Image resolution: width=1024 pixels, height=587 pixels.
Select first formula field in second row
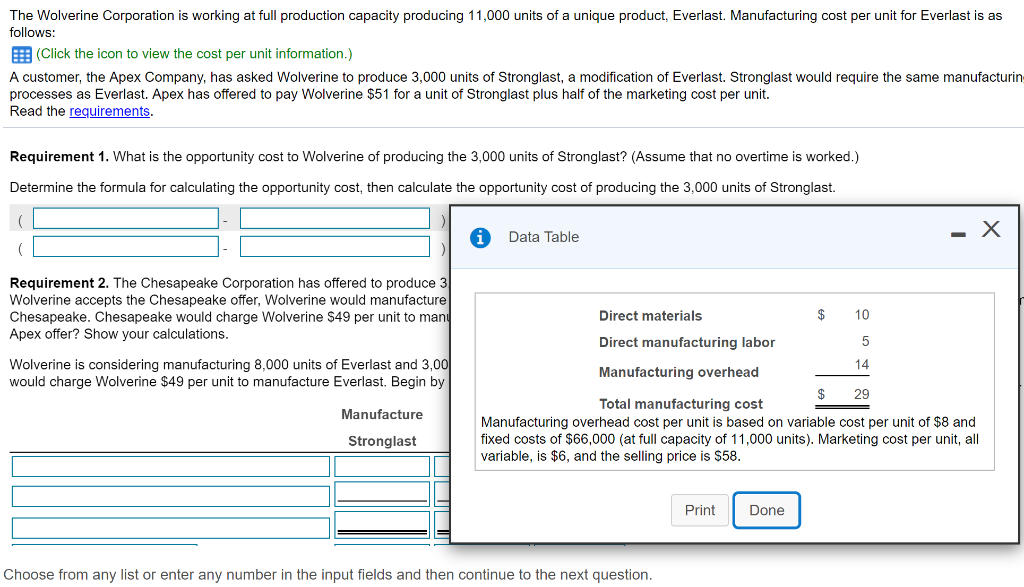click(x=126, y=247)
